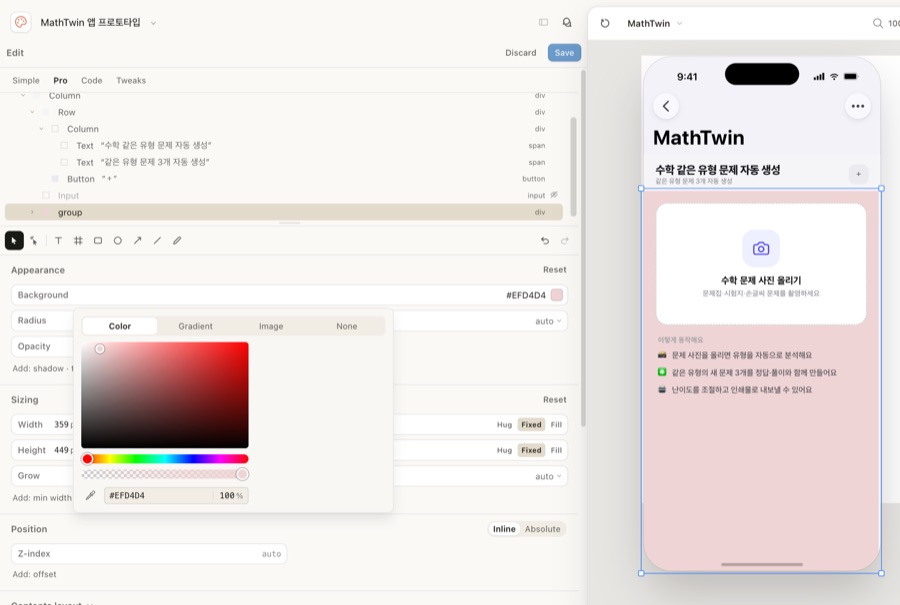900x605 pixels.
Task: Collapse the nested Column node above Text rows
Action: point(41,129)
